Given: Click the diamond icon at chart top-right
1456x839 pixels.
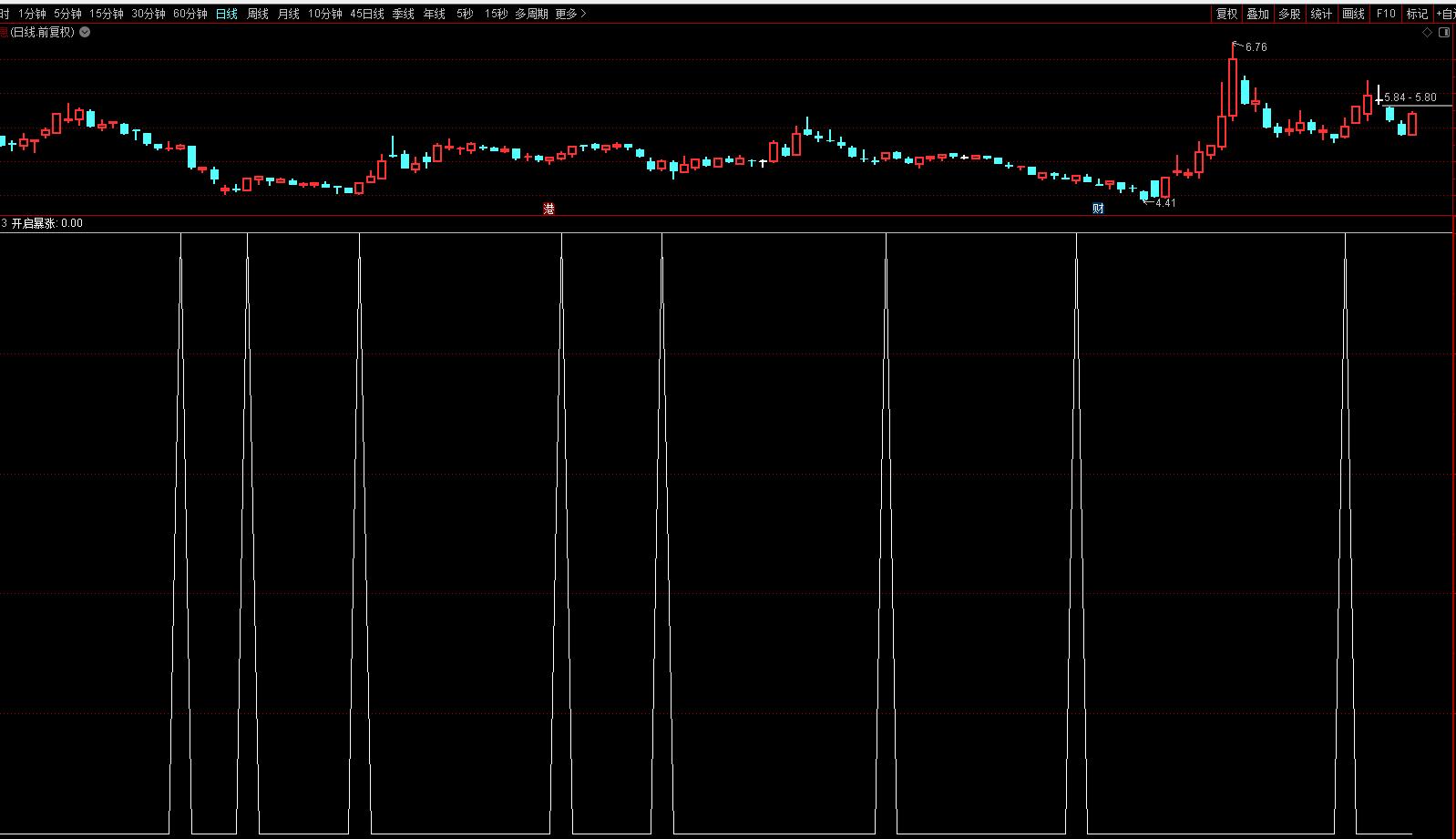Looking at the screenshot, I should click(1428, 33).
